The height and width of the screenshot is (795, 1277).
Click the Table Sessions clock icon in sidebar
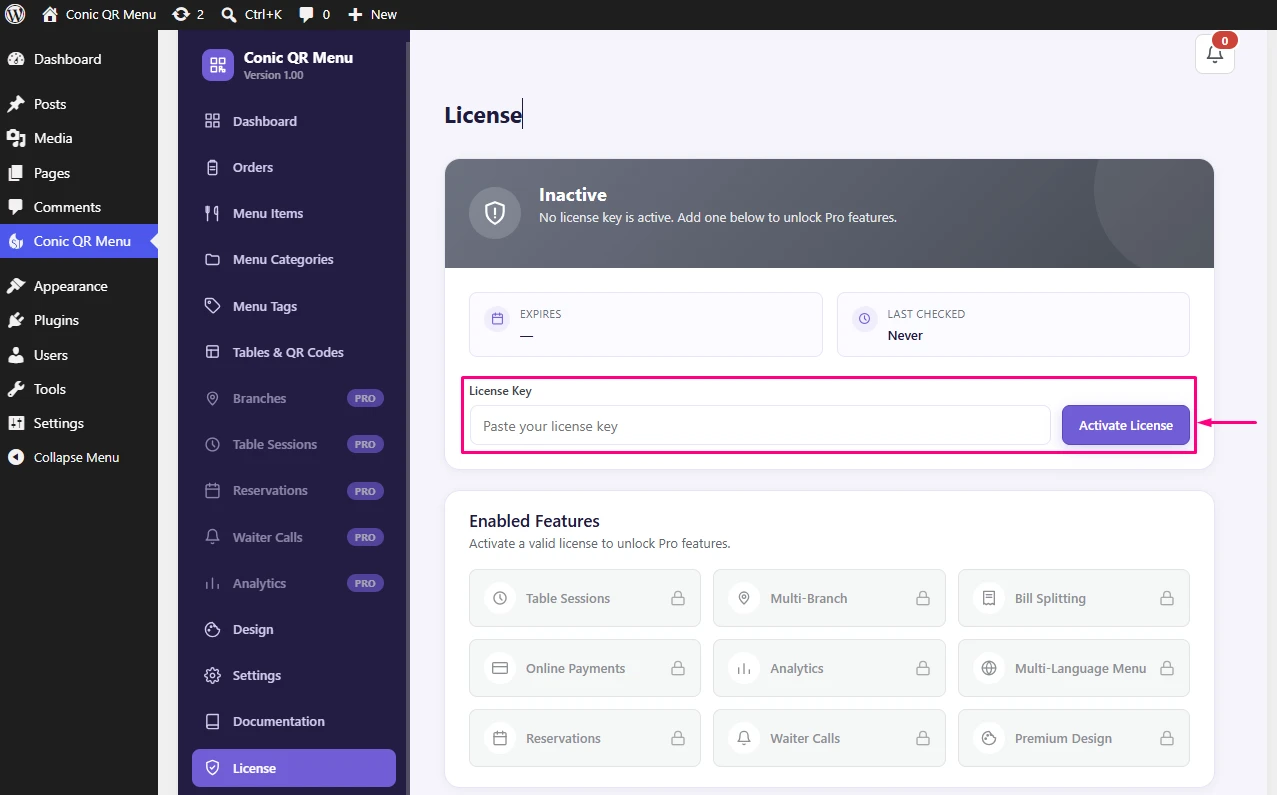(x=212, y=444)
